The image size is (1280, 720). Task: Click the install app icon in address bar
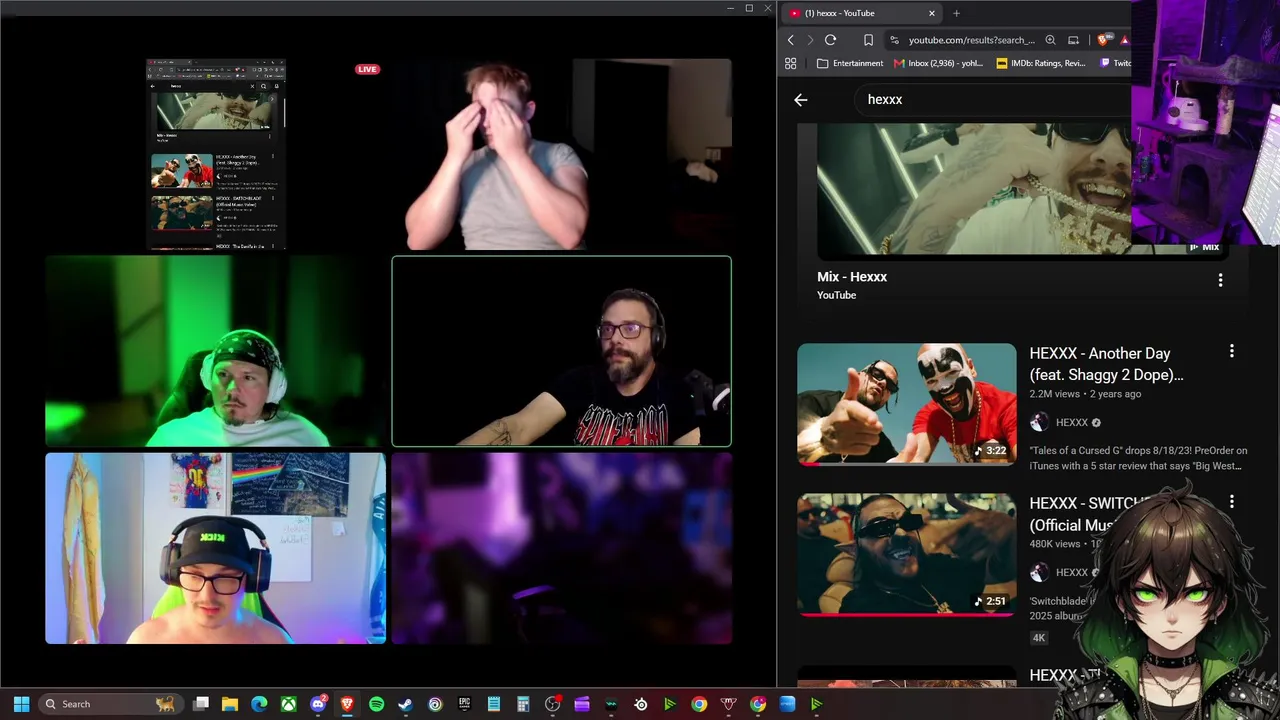click(1074, 40)
